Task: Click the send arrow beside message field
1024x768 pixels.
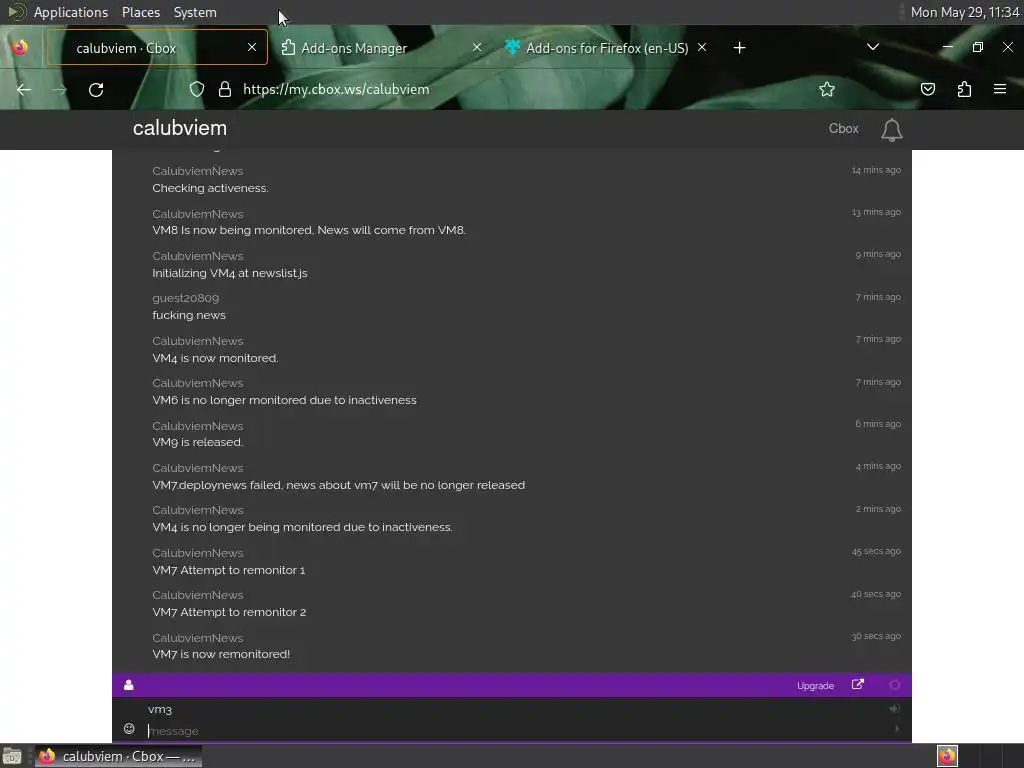Action: [x=896, y=729]
